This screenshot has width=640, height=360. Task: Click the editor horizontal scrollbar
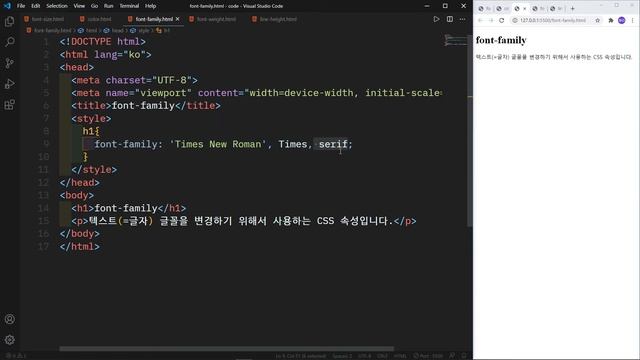227,349
